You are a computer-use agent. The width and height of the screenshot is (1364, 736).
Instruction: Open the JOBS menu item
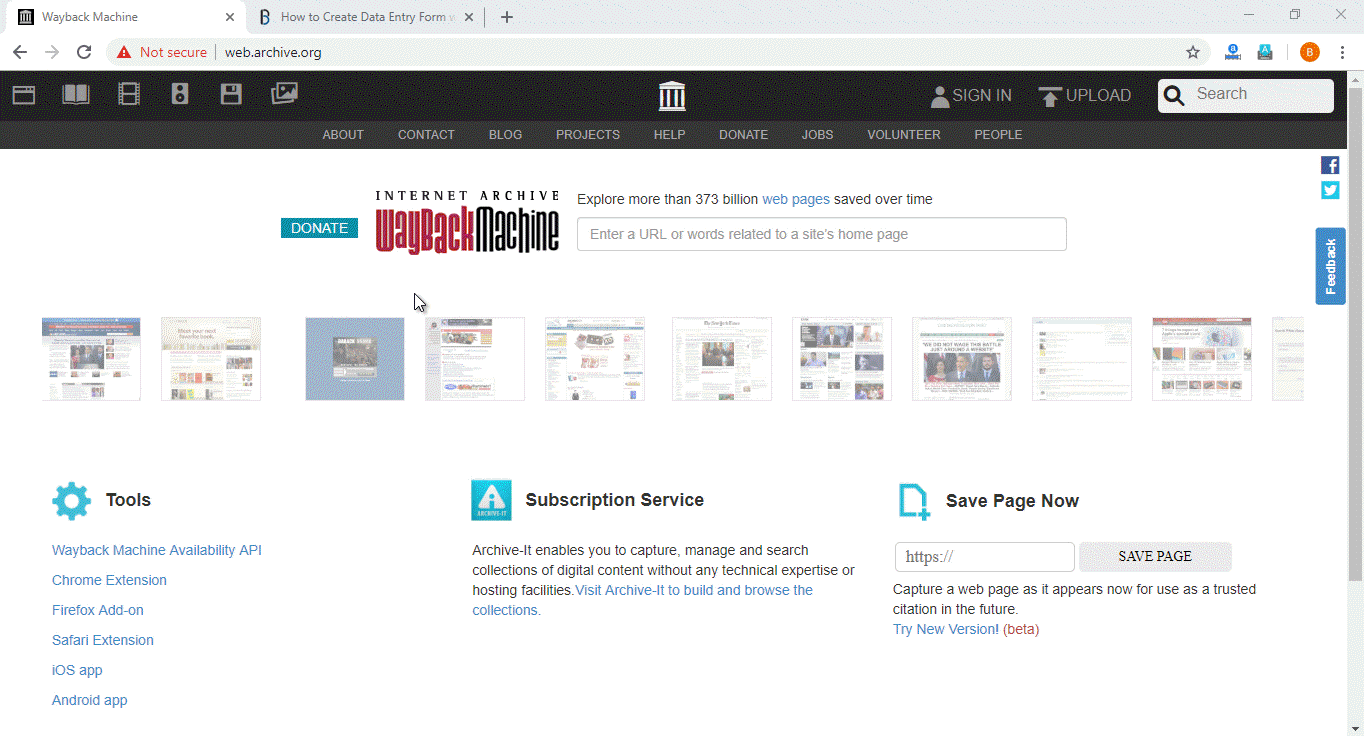(x=817, y=135)
